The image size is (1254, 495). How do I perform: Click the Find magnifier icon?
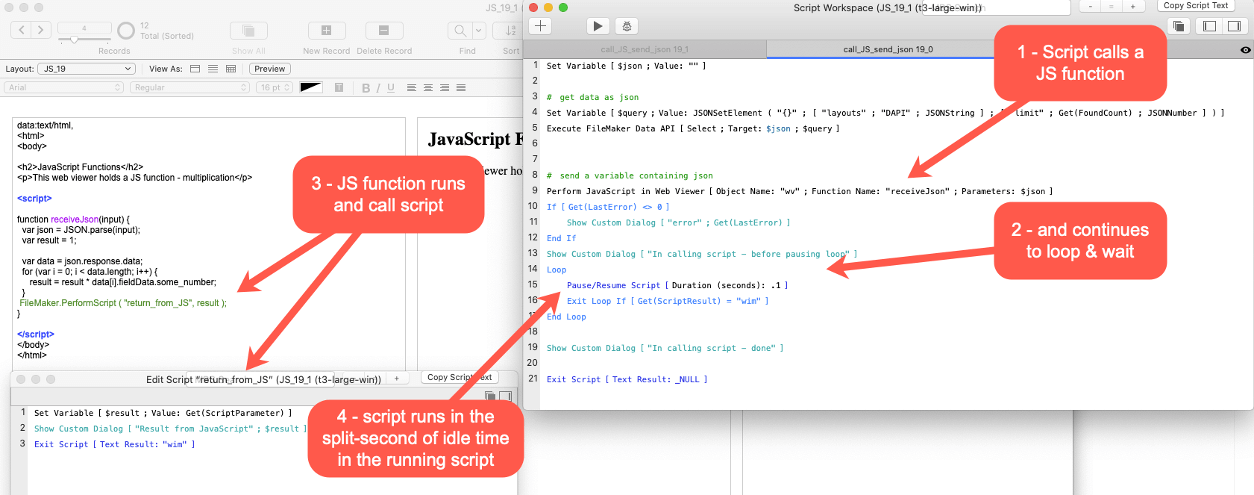(x=460, y=30)
